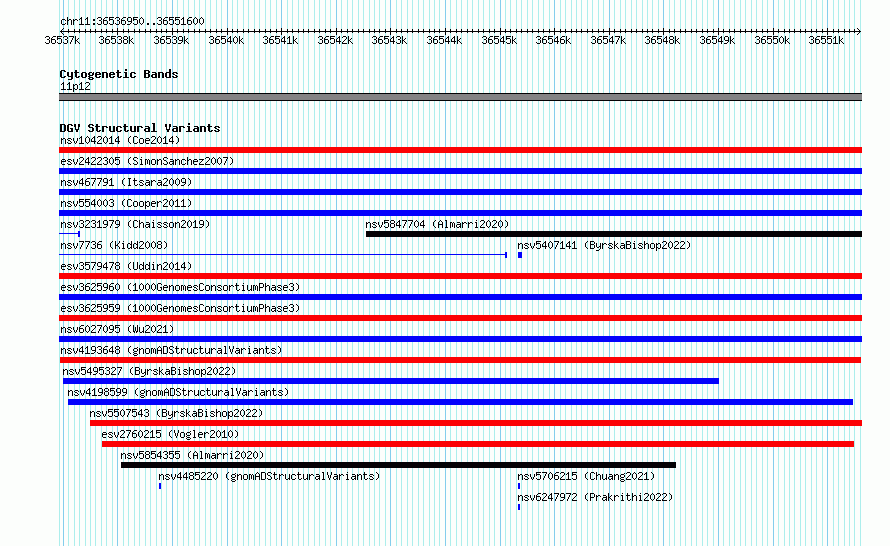Click ruler position 36544k

click(444, 40)
